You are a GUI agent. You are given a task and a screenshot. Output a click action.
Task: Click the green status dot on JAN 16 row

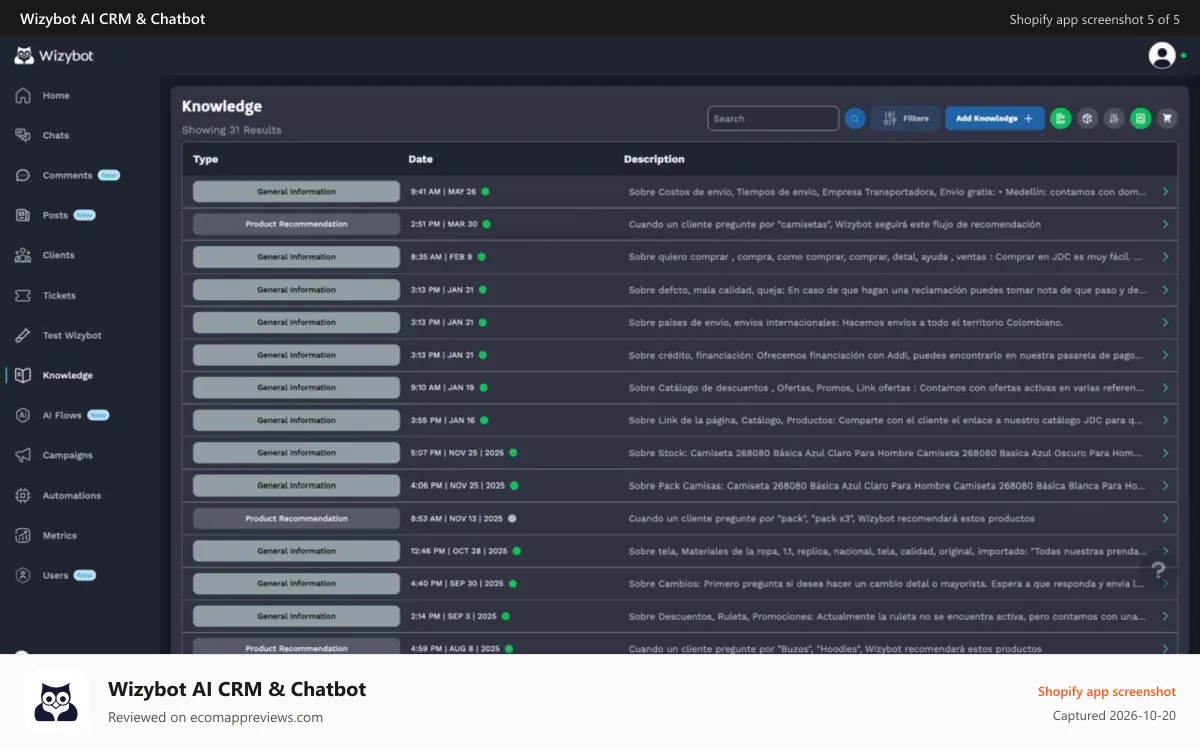pos(485,420)
